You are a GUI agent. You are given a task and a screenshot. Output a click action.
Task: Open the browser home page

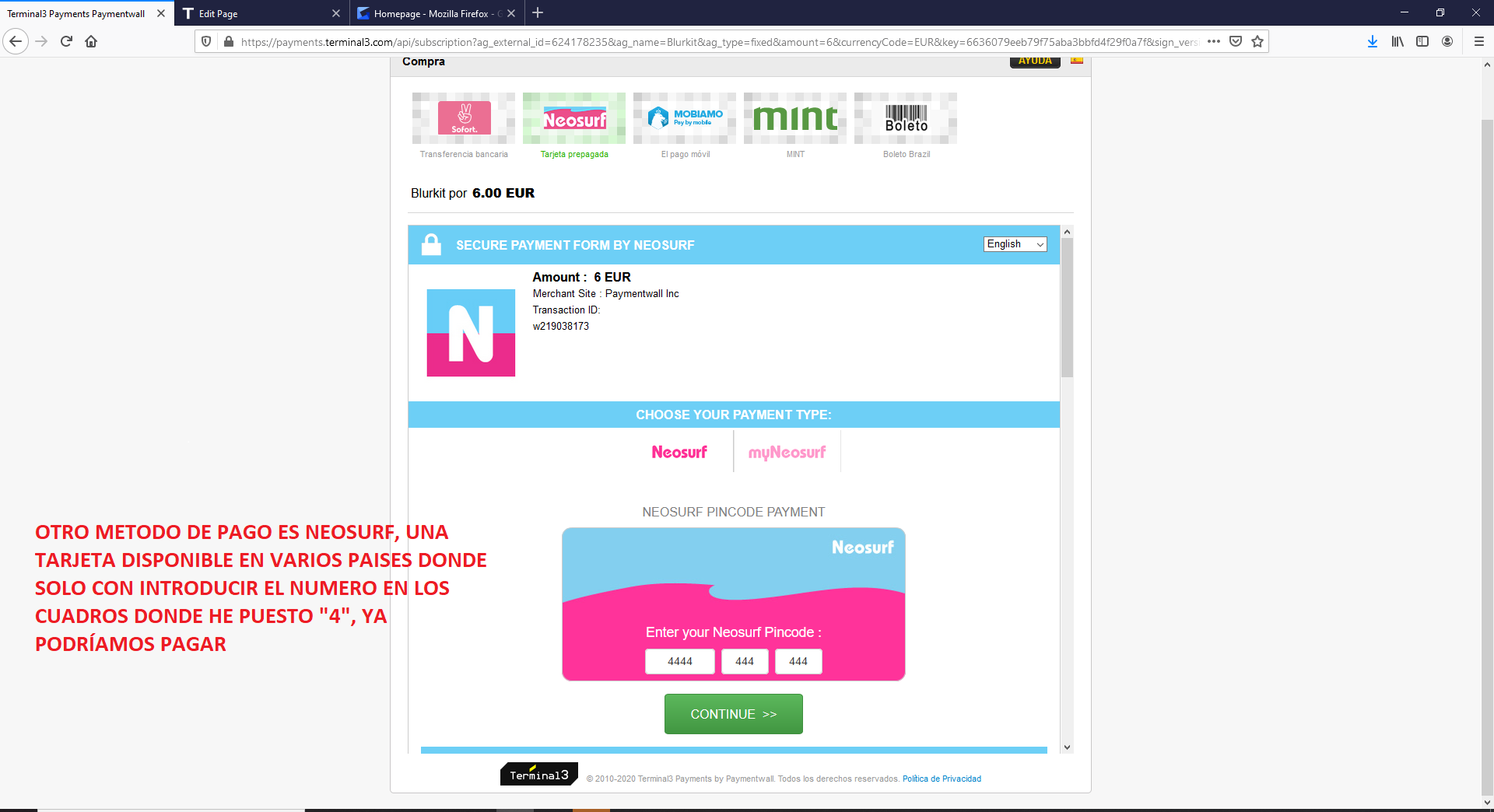click(91, 41)
